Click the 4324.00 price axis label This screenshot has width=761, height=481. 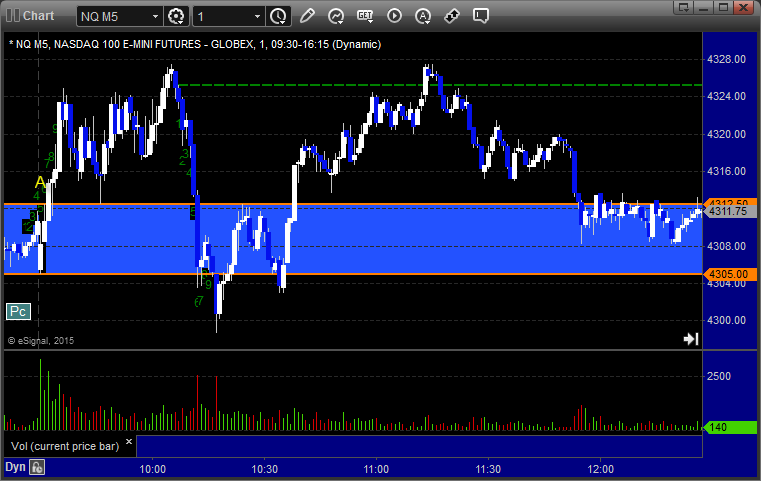[727, 96]
